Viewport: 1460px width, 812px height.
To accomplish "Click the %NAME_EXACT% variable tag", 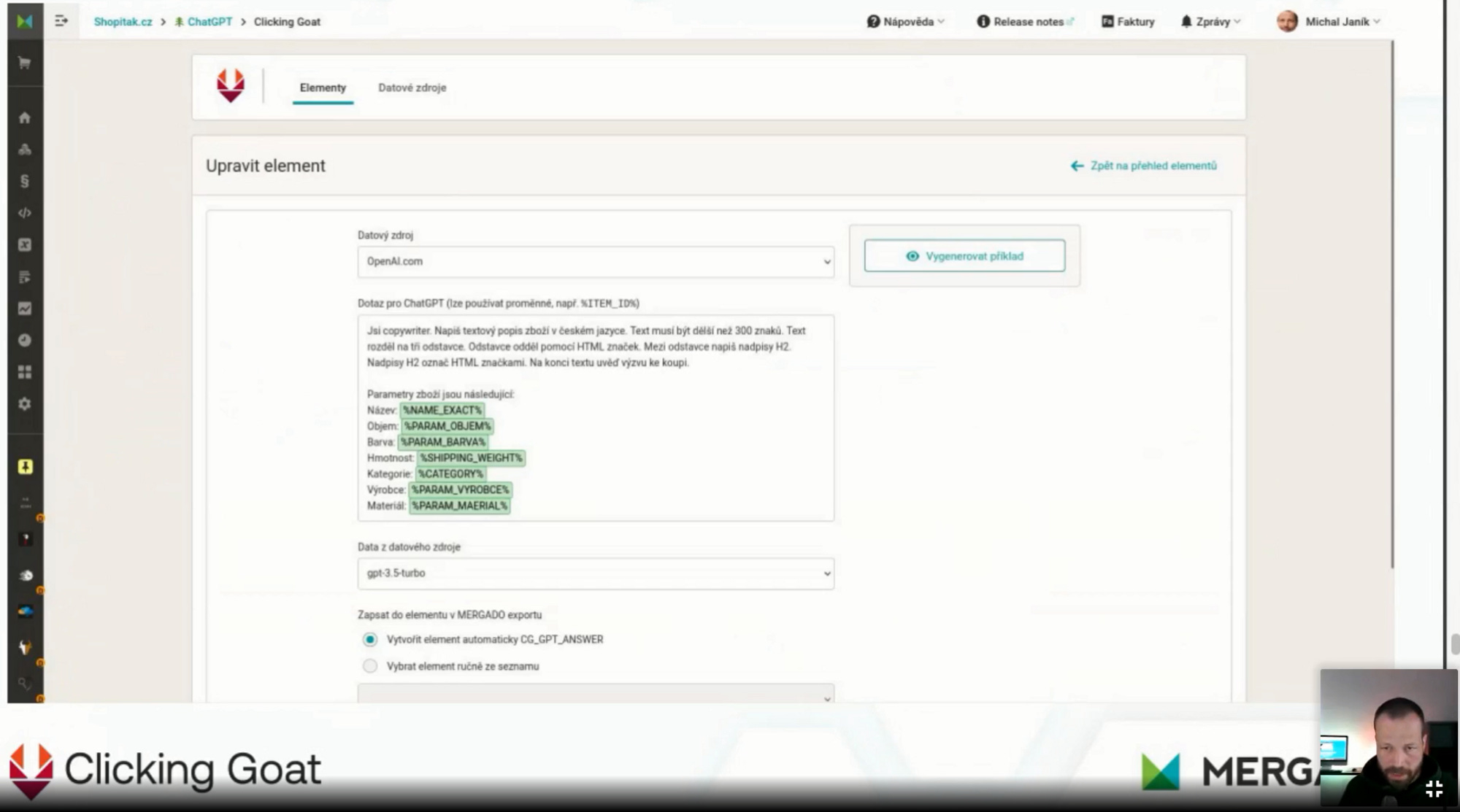I will pyautogui.click(x=442, y=410).
